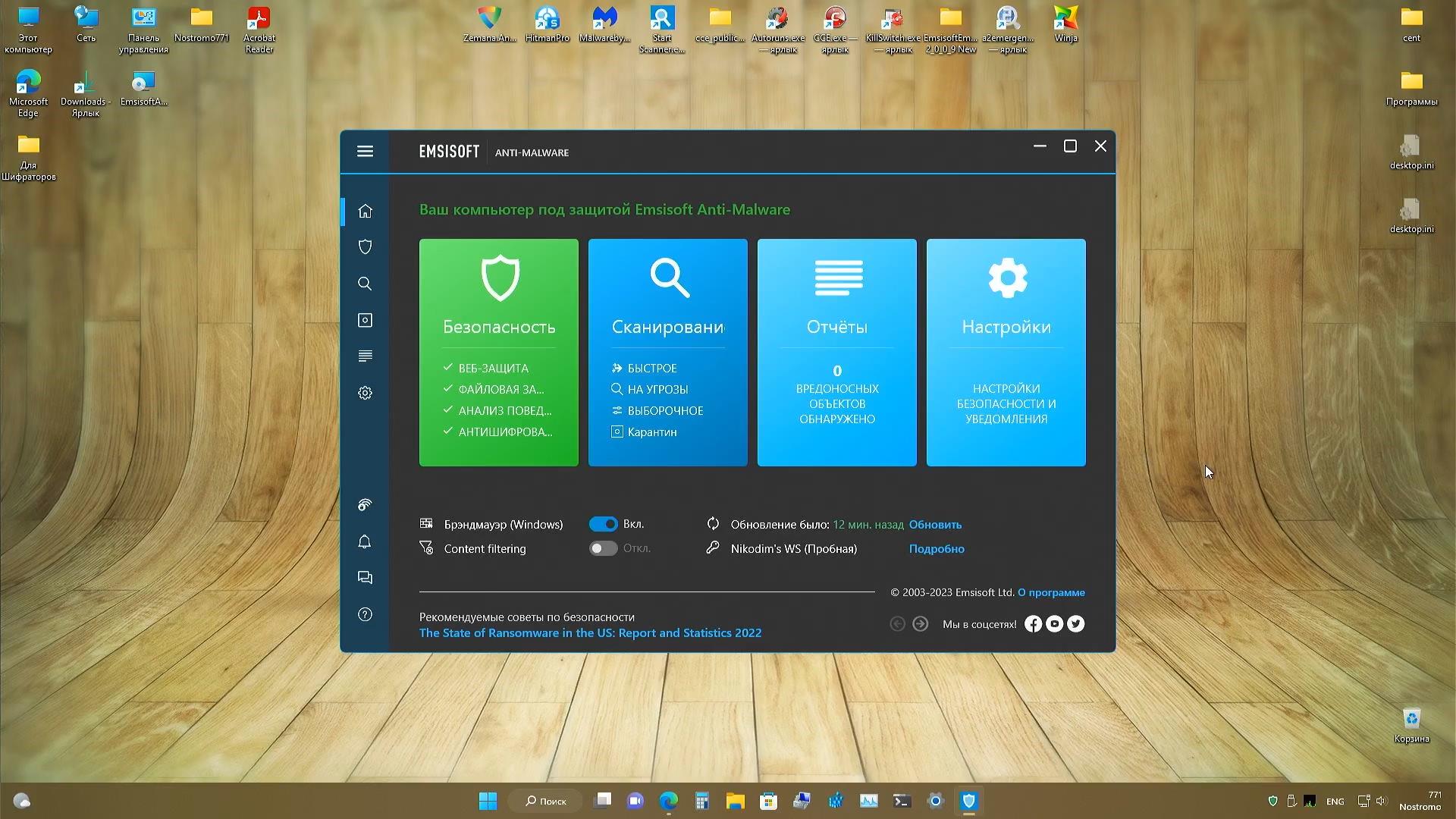Visit Emsisoft's Facebook page icon

click(1033, 623)
